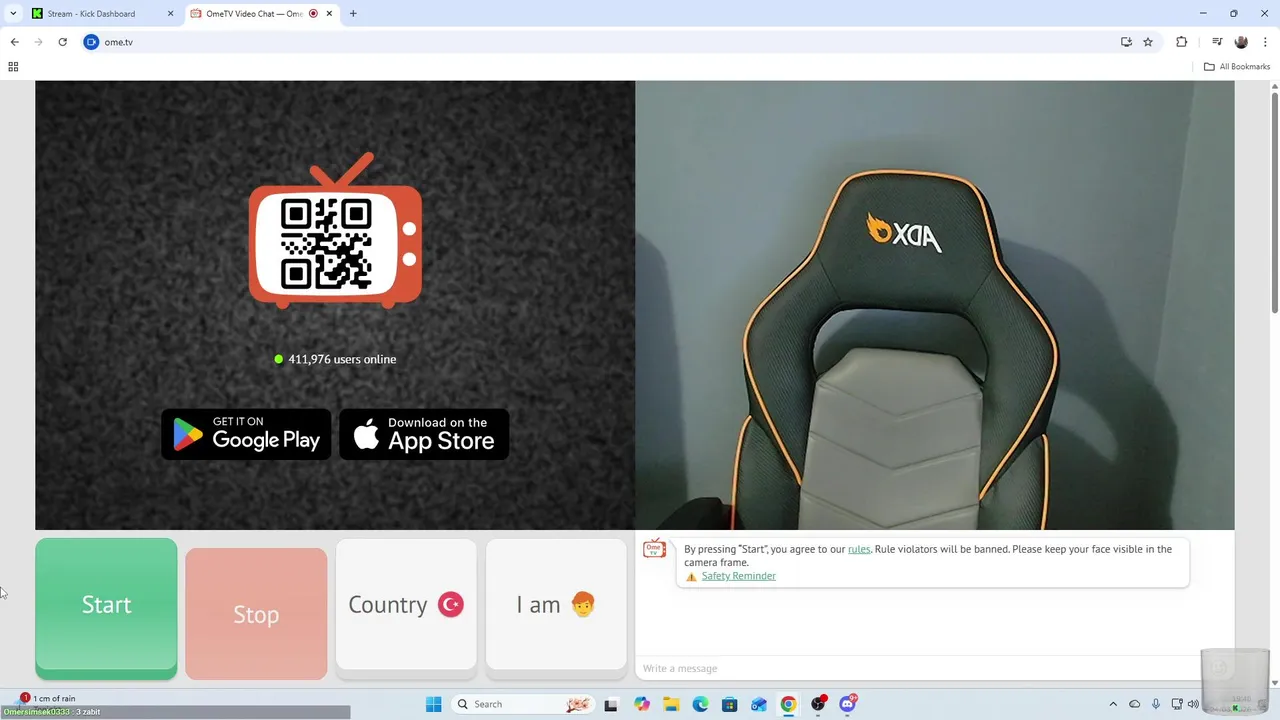The image size is (1280, 720).
Task: Click the camera site-info icon in address bar
Action: 91,42
